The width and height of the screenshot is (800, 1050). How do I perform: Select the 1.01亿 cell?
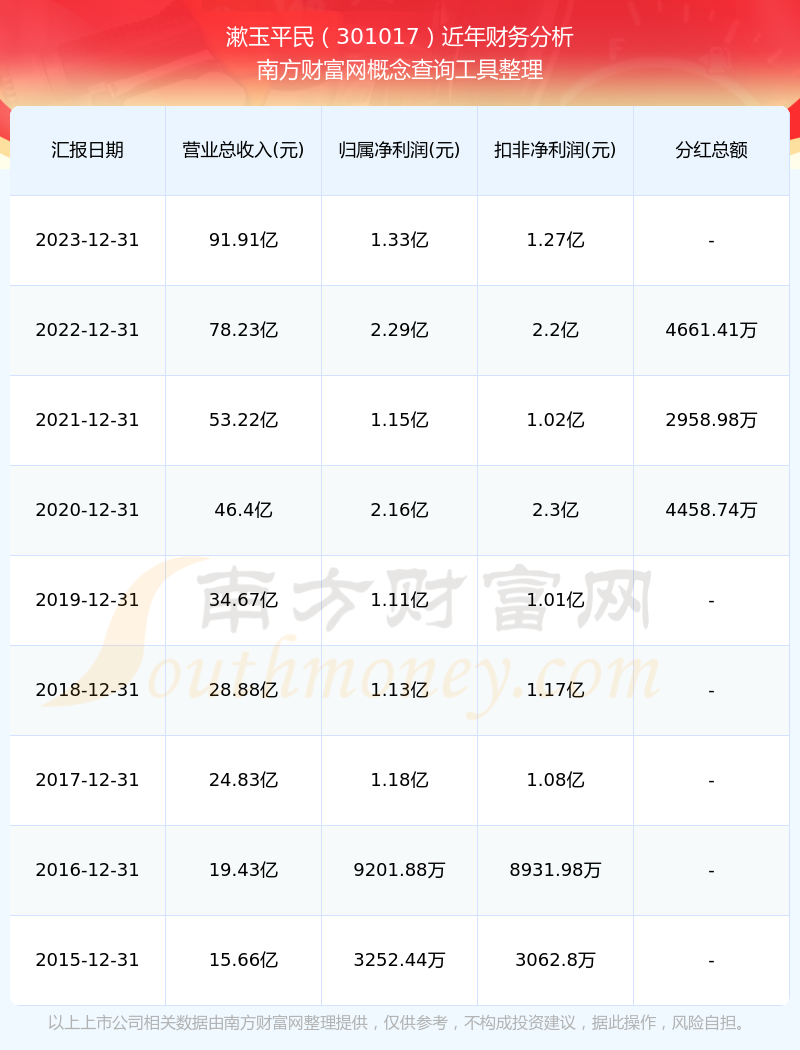(x=556, y=600)
